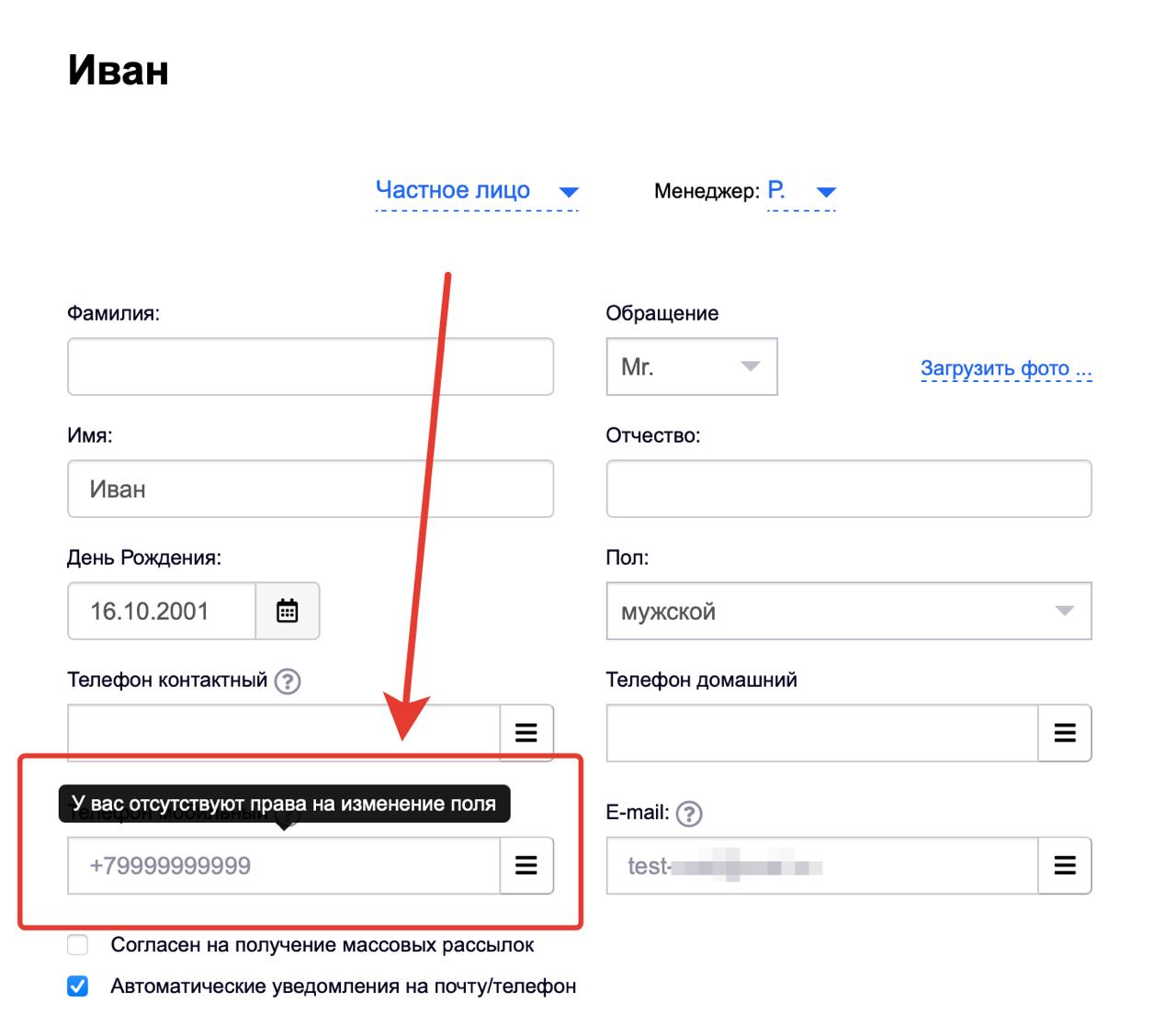Open the Обращение Mr. dropdown
The image size is (1176, 1036).
(x=691, y=366)
